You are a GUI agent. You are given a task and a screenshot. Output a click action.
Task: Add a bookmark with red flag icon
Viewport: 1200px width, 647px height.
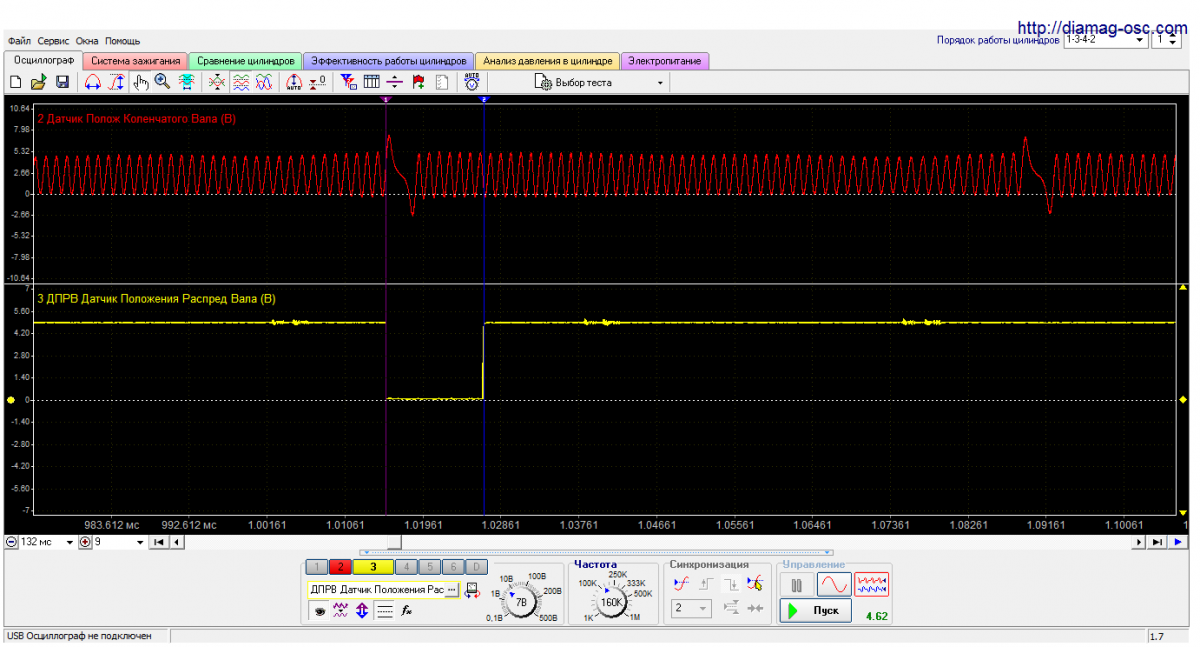(x=418, y=82)
